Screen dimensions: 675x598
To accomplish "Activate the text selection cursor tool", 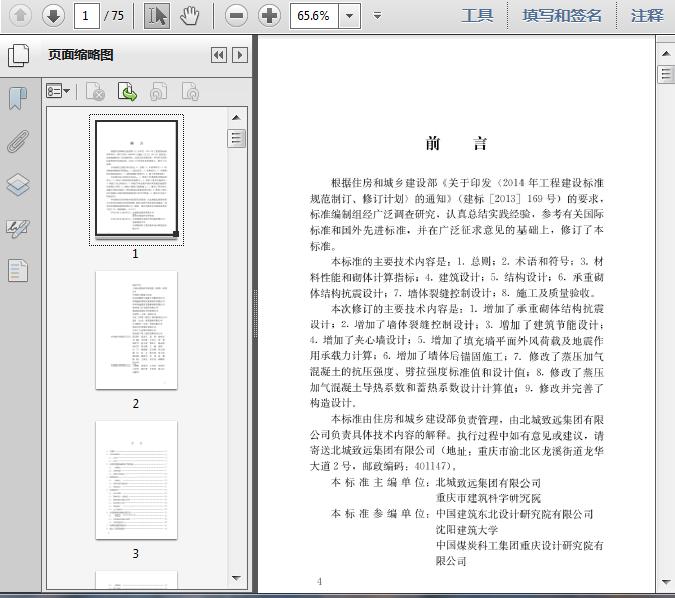I will (157, 15).
